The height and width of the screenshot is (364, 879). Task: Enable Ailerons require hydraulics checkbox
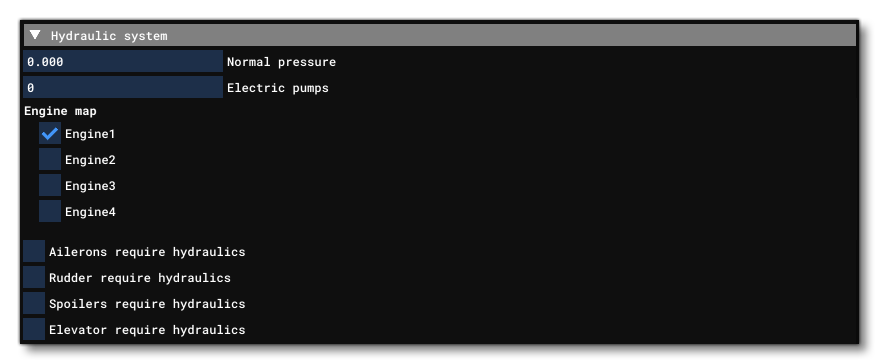(x=34, y=251)
